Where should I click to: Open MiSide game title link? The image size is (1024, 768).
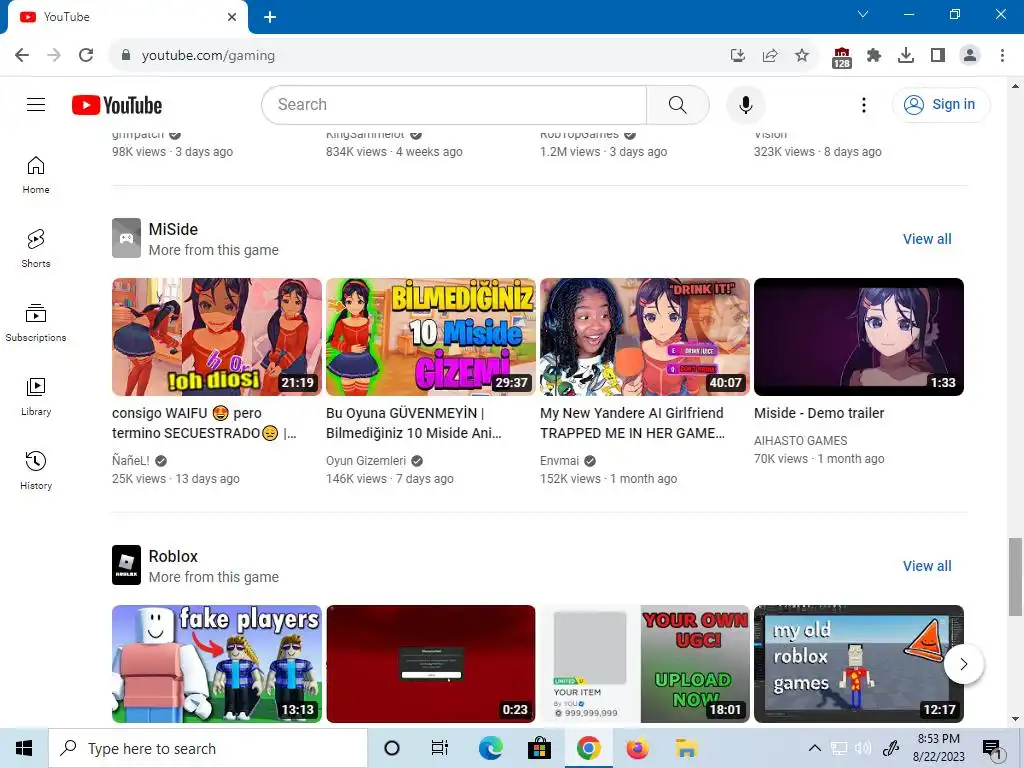[173, 229]
